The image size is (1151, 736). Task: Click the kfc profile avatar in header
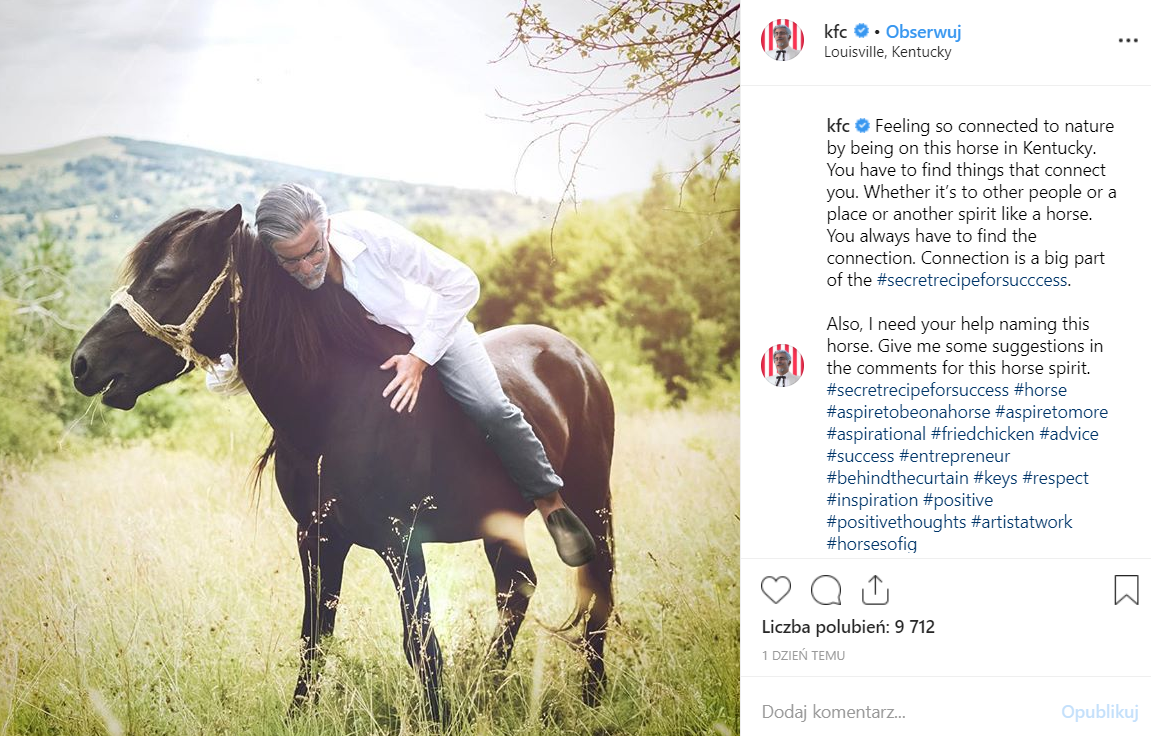pyautogui.click(x=783, y=40)
